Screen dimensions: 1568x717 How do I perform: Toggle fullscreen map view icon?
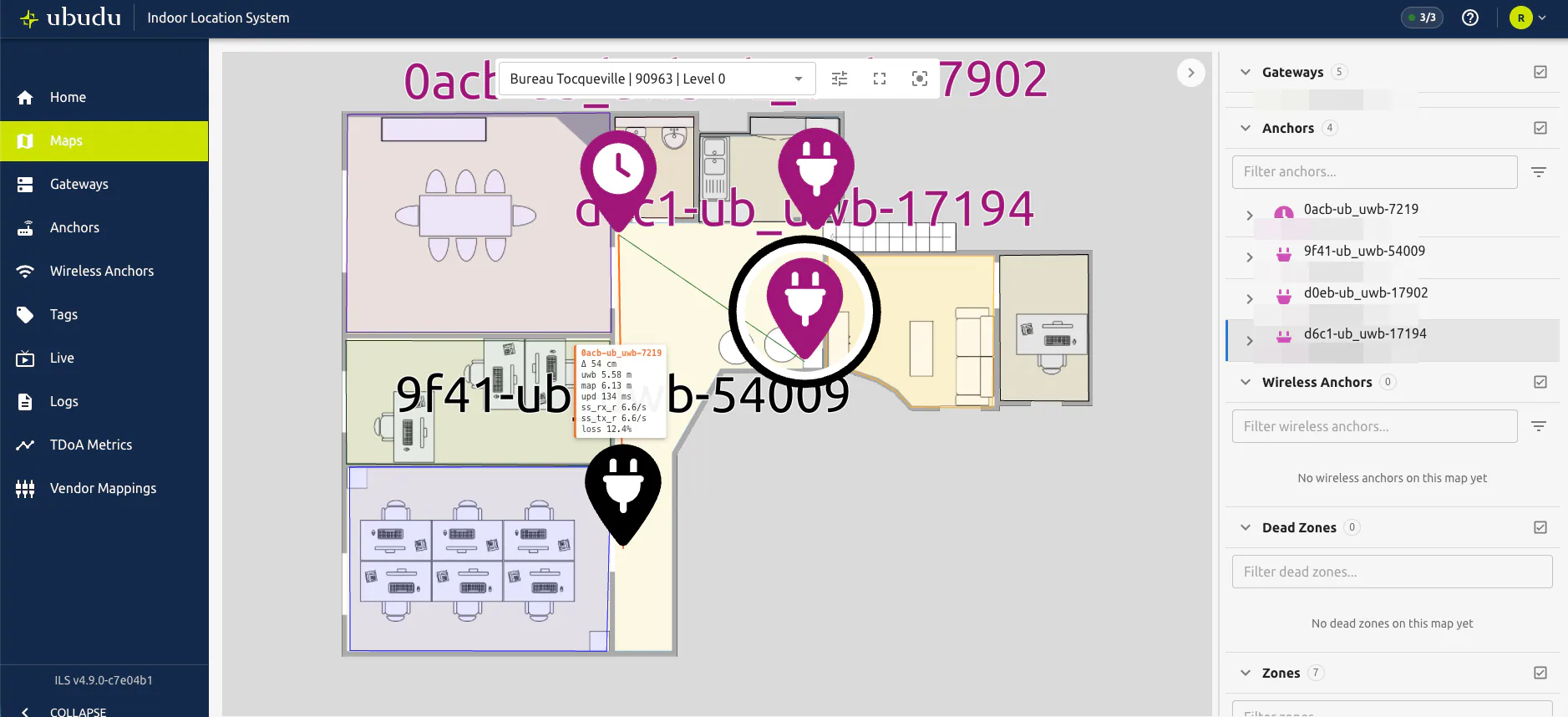[x=880, y=79]
